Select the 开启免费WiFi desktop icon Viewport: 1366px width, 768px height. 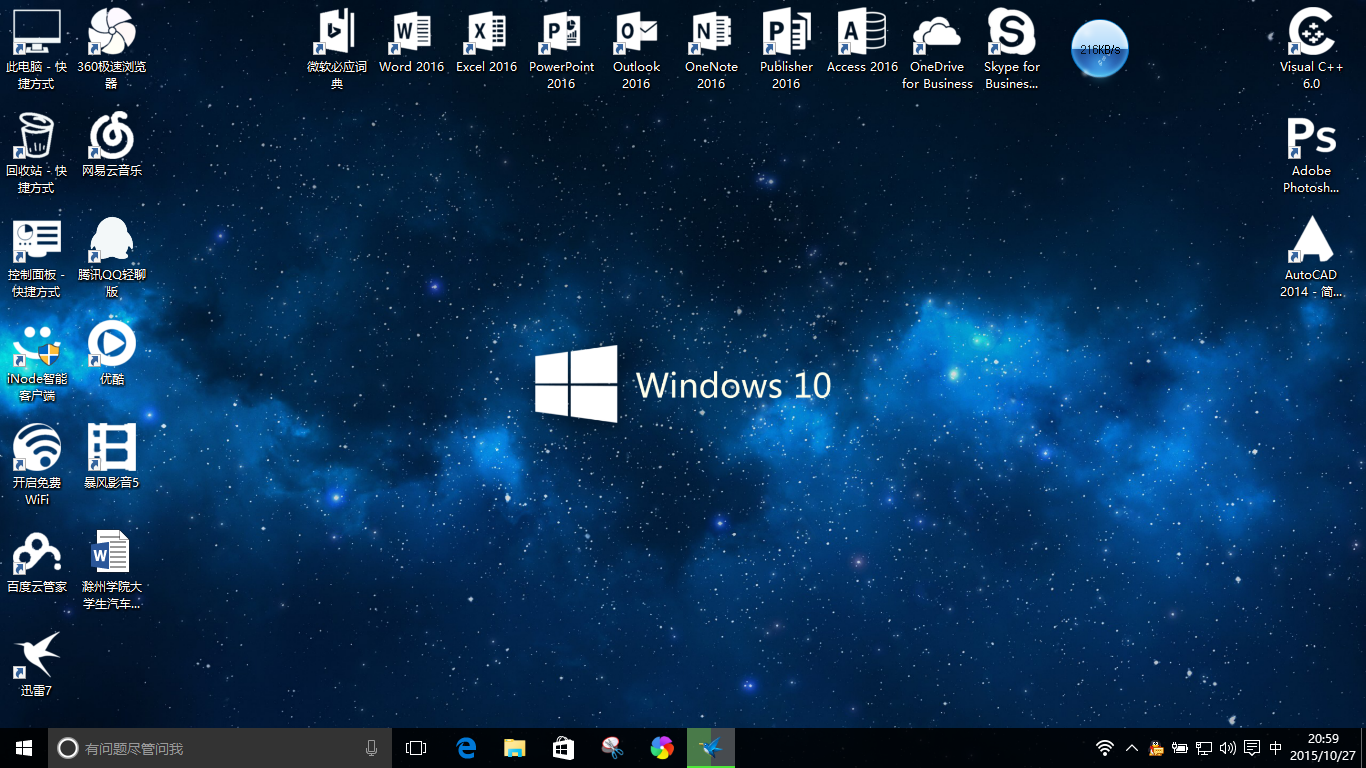click(37, 466)
